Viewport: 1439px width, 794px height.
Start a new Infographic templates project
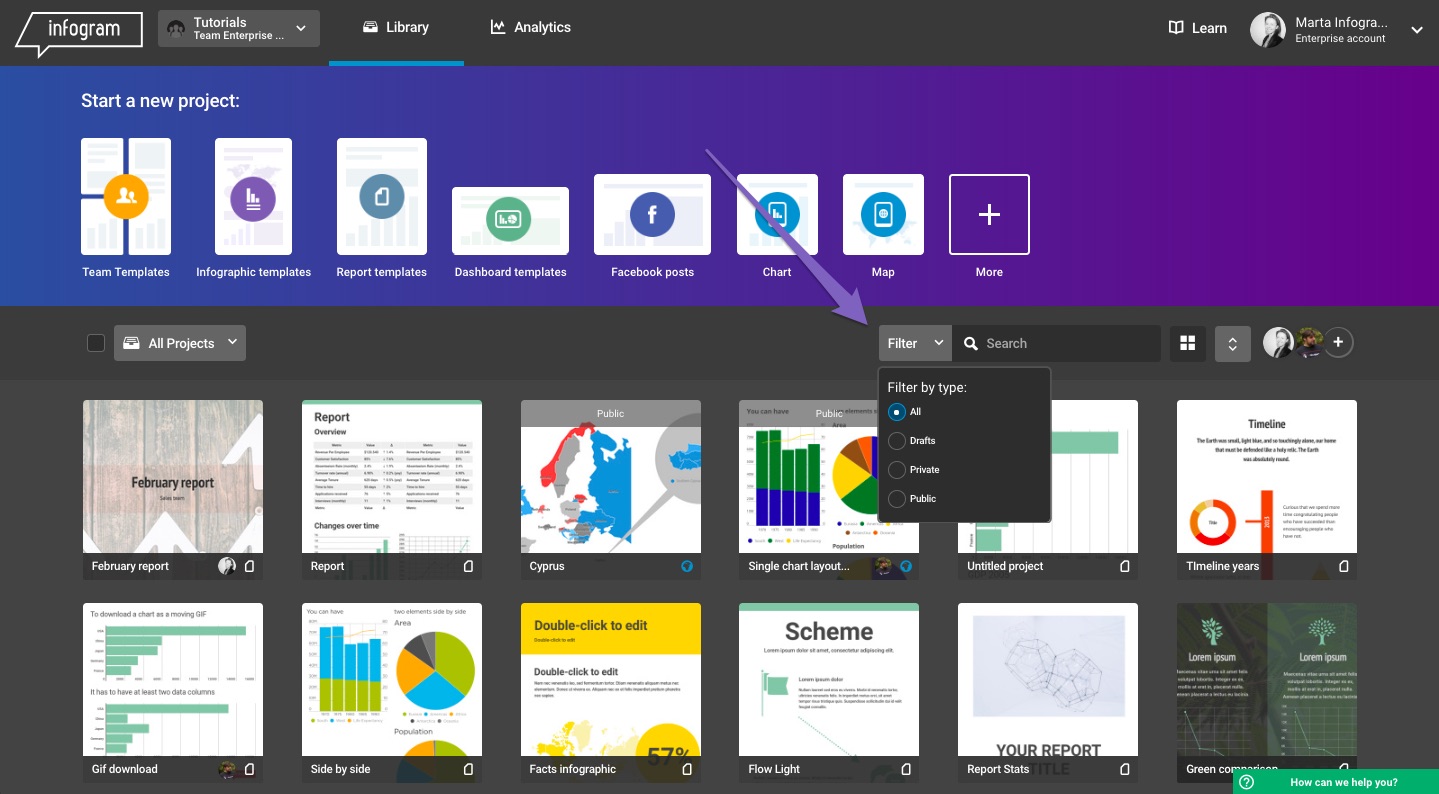(x=253, y=197)
